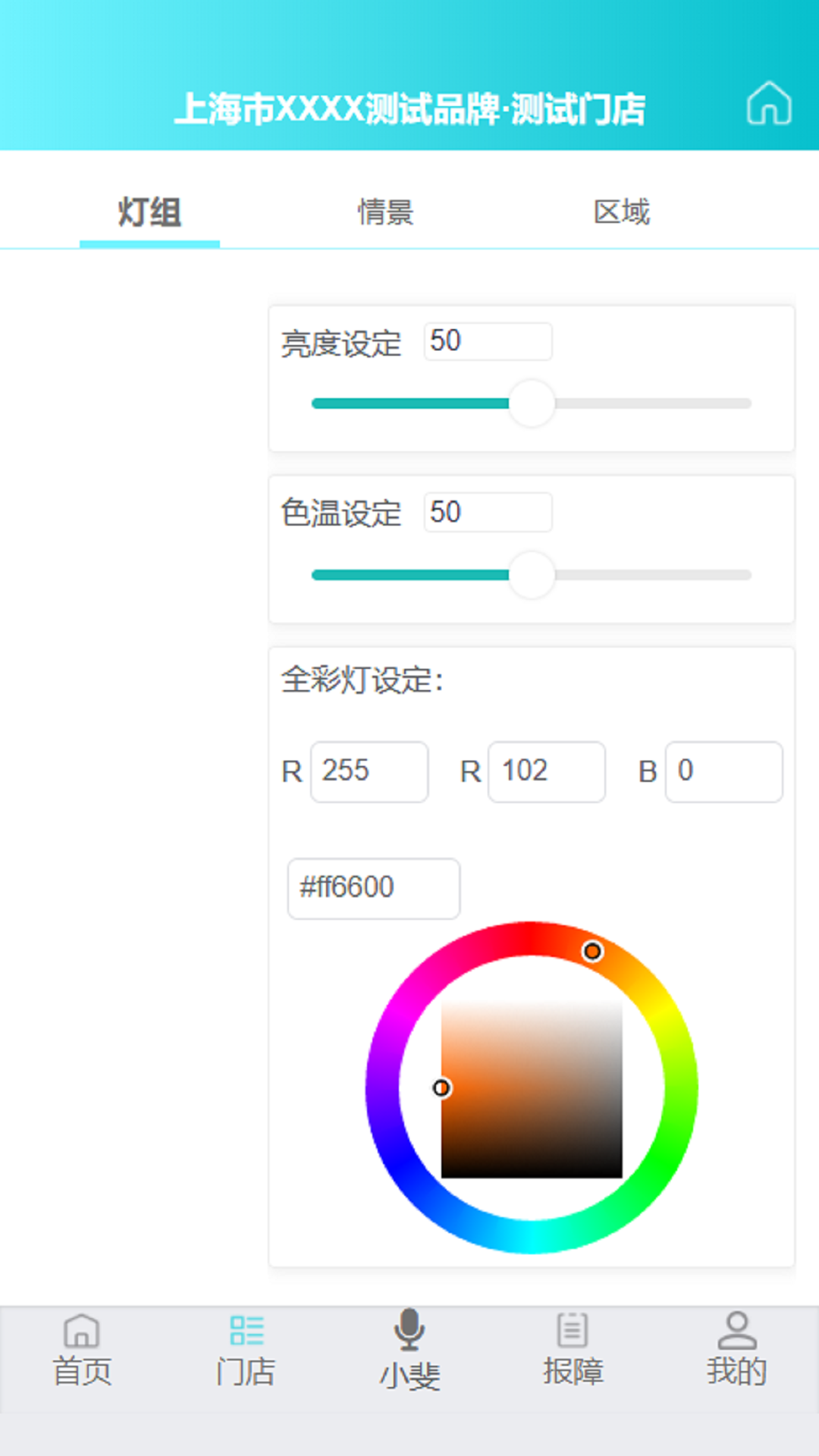
Task: Focus the 色温设定 value input
Action: [x=488, y=513]
